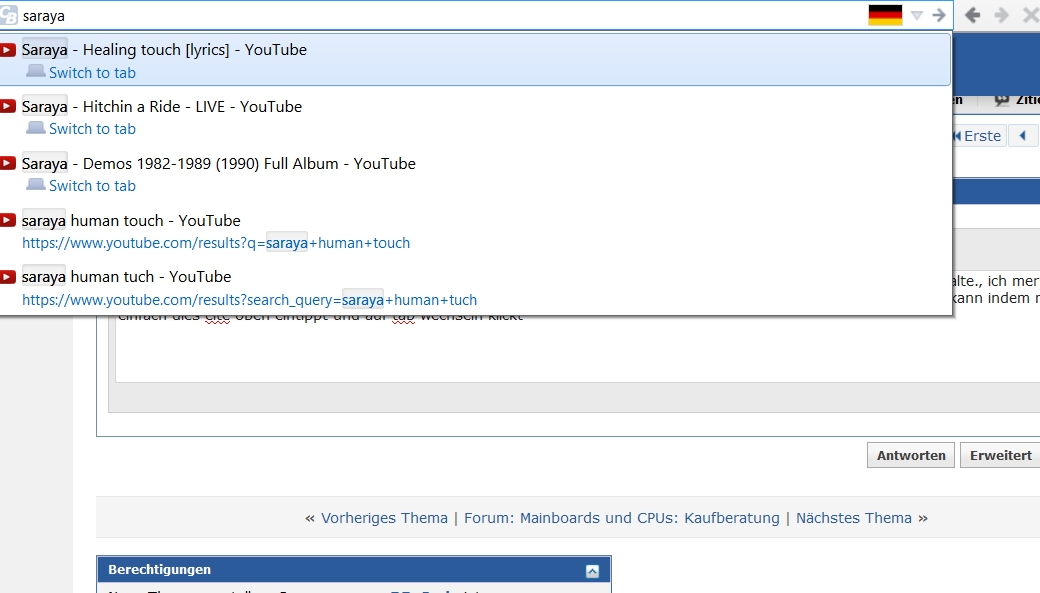Click YouTube icon beside 'saraya human touch'
Image resolution: width=1040 pixels, height=593 pixels.
pos(8,220)
